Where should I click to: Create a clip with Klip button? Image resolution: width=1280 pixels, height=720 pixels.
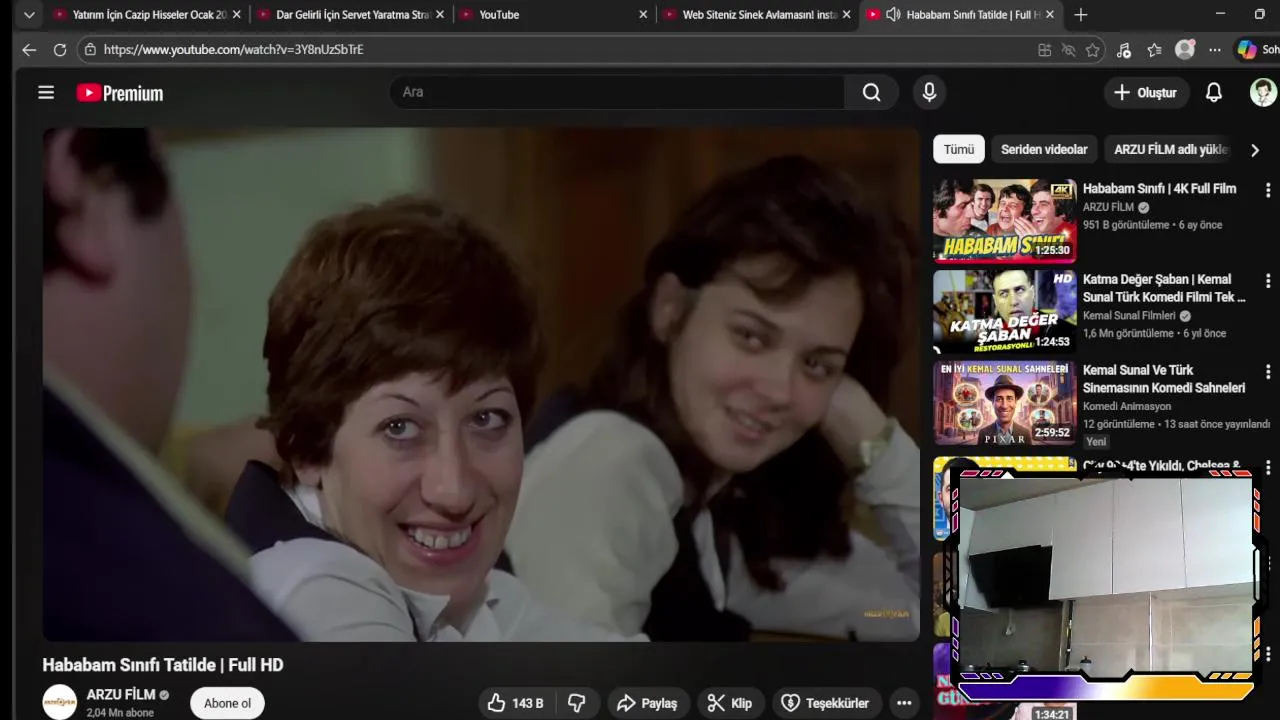click(730, 703)
